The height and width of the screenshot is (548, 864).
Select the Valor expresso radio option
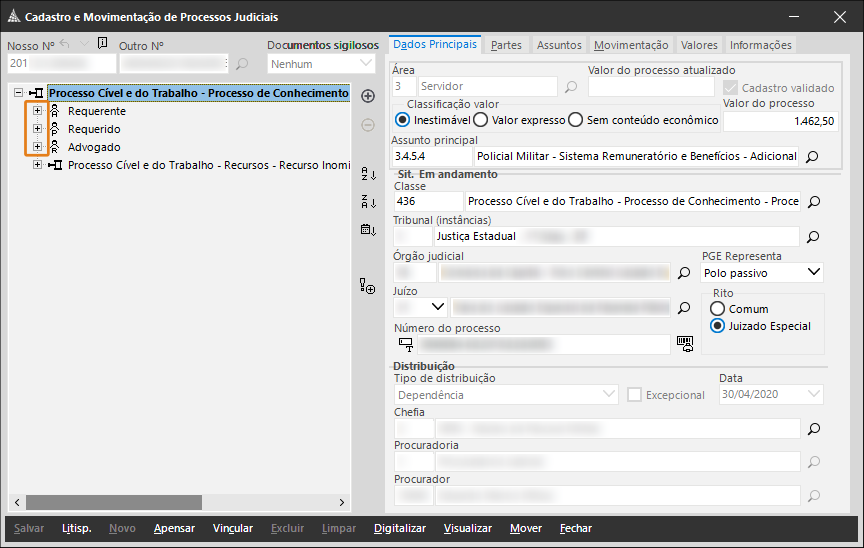click(x=480, y=120)
